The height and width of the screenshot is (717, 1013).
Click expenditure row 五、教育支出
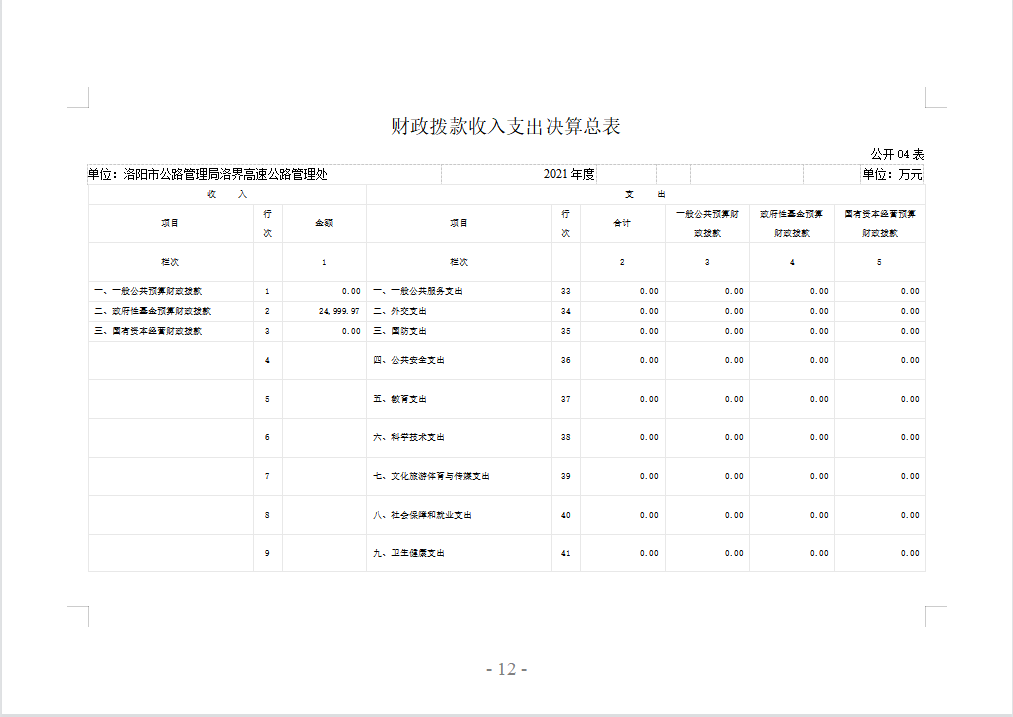tap(399, 399)
